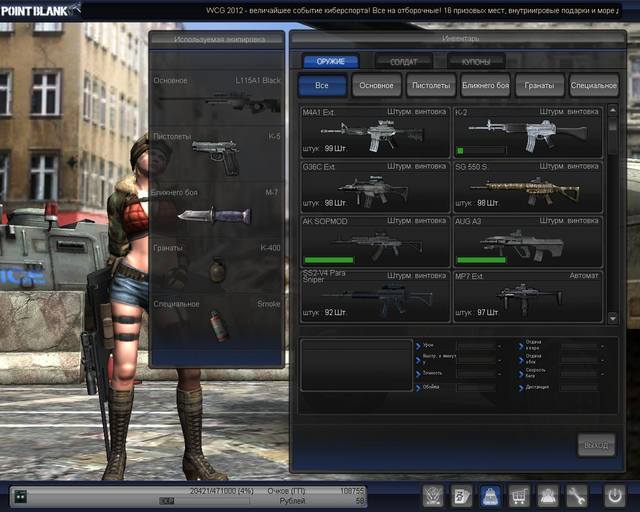Click the scroll up arrow of inventory list

point(613,110)
